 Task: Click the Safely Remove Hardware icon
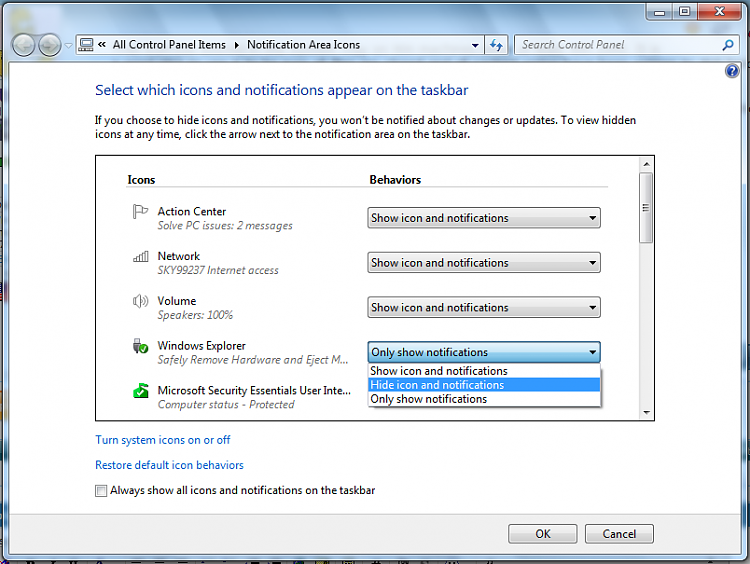click(140, 345)
